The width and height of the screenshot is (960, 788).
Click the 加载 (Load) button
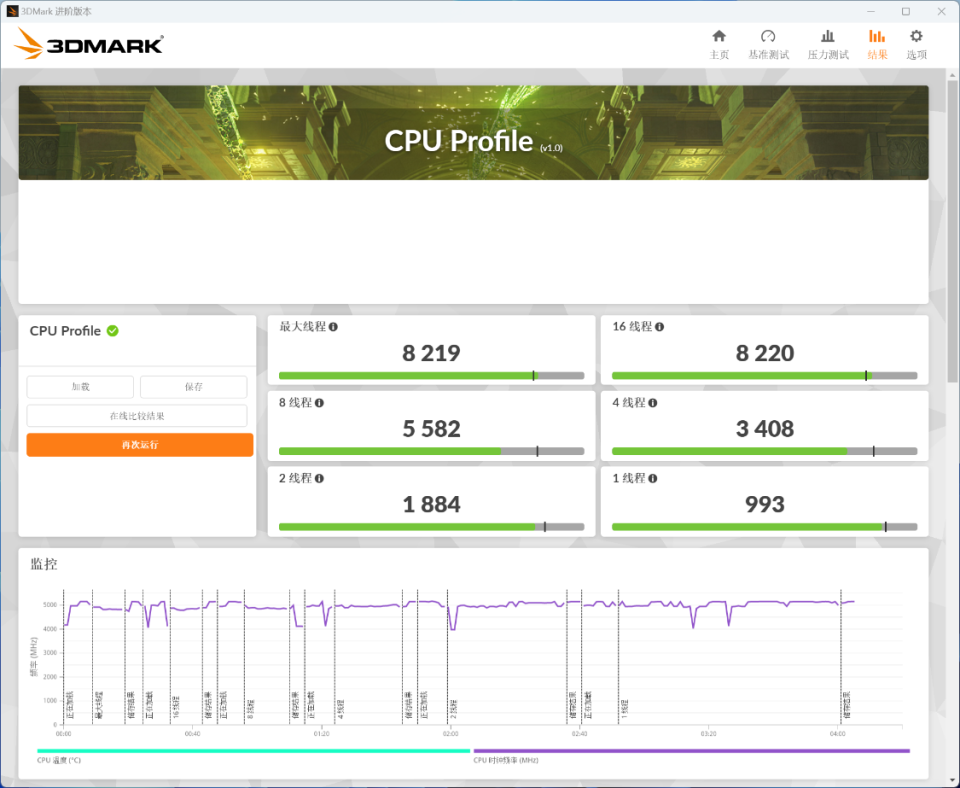[80, 387]
